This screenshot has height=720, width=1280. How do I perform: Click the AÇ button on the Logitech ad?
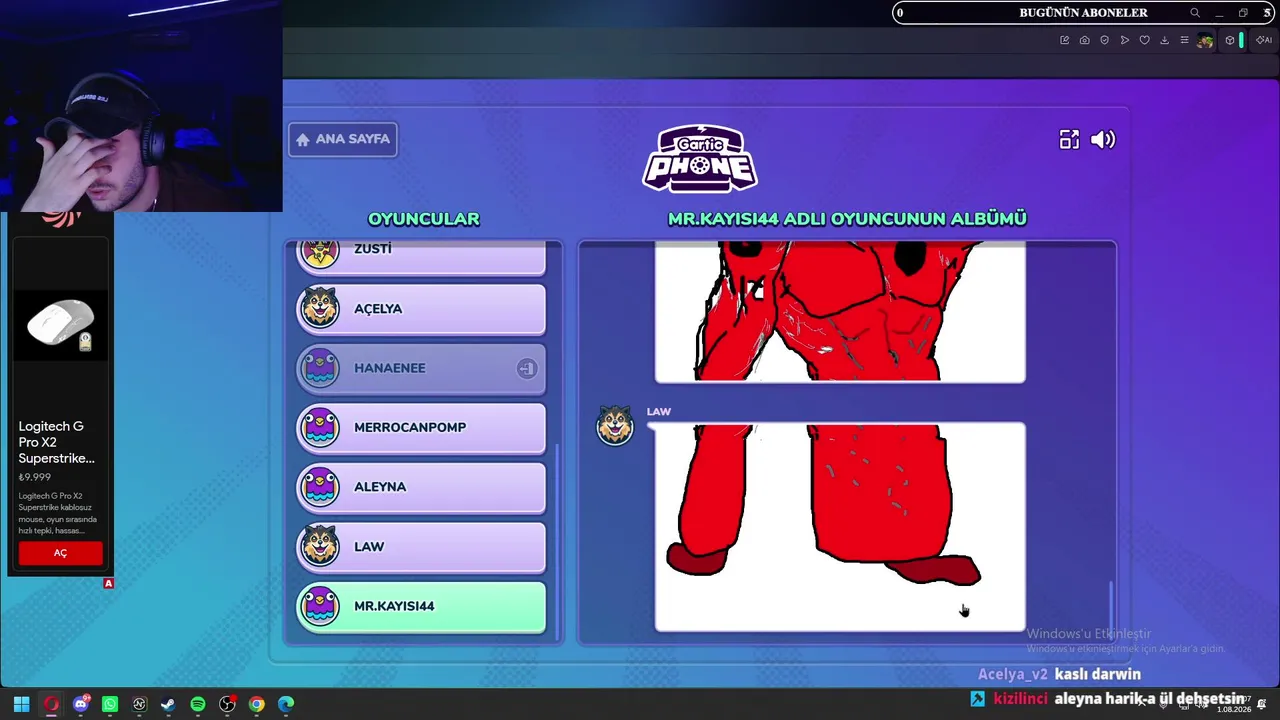60,553
